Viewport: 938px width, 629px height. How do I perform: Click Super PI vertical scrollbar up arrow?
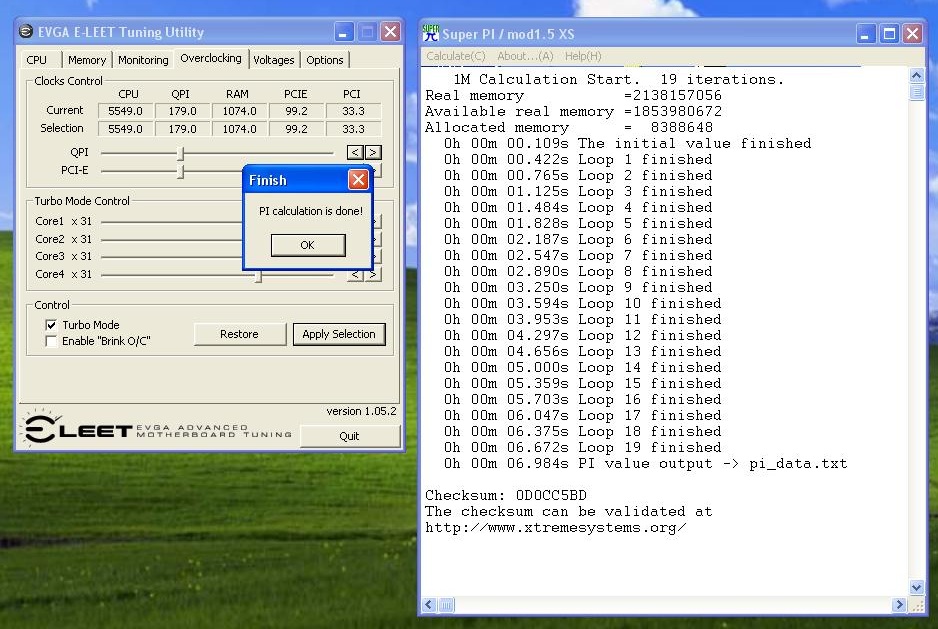(916, 75)
